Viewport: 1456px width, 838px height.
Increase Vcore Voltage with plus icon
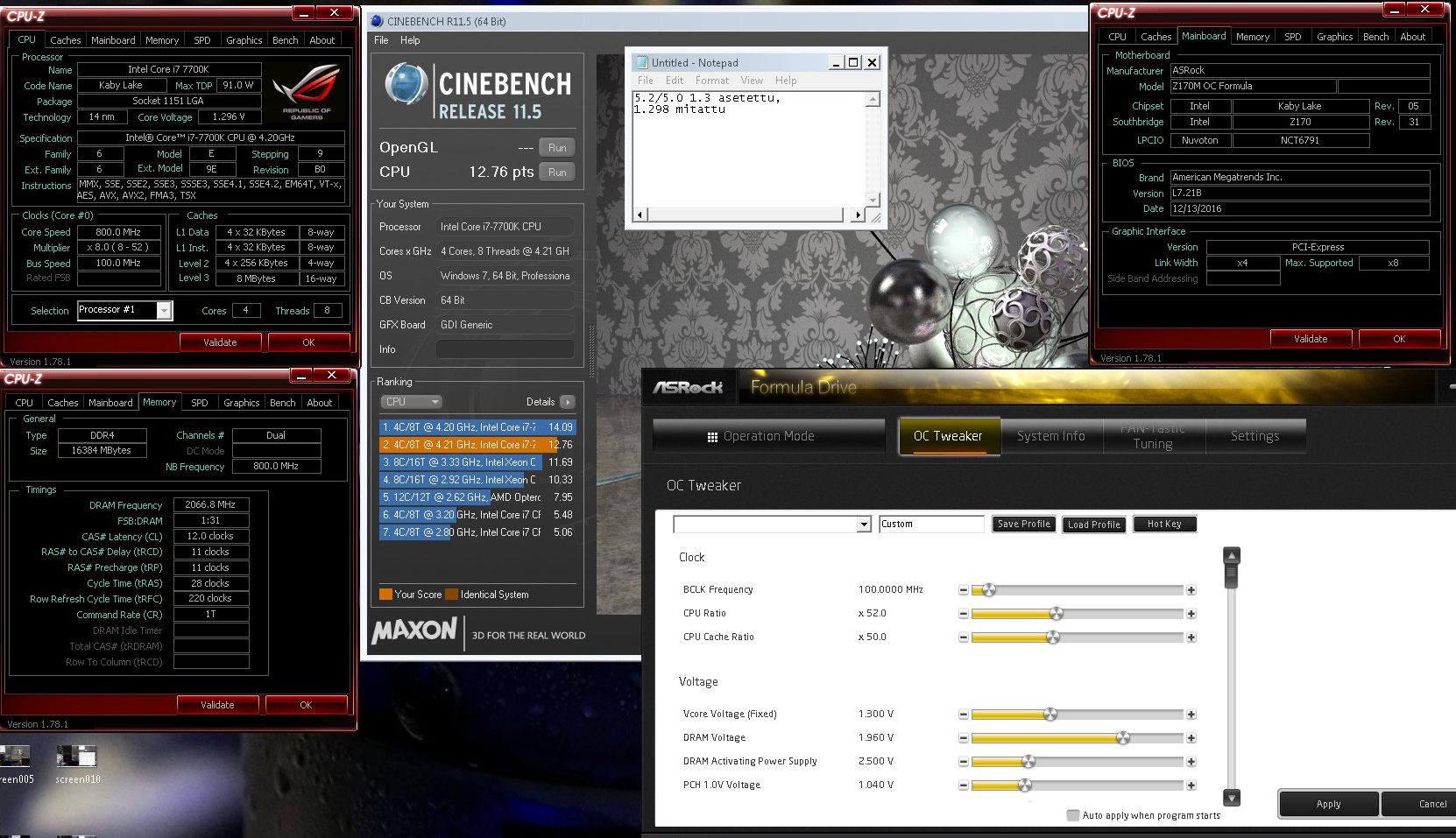point(1191,715)
